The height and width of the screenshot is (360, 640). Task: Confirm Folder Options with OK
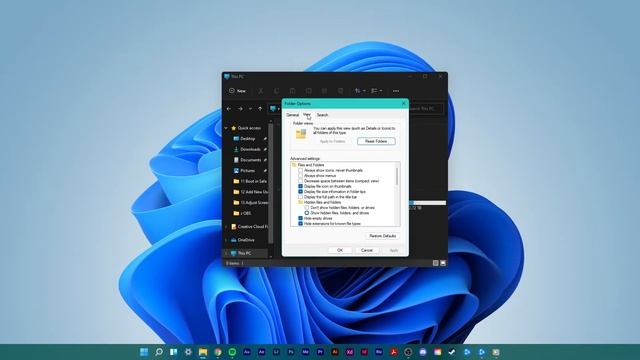[x=340, y=250]
